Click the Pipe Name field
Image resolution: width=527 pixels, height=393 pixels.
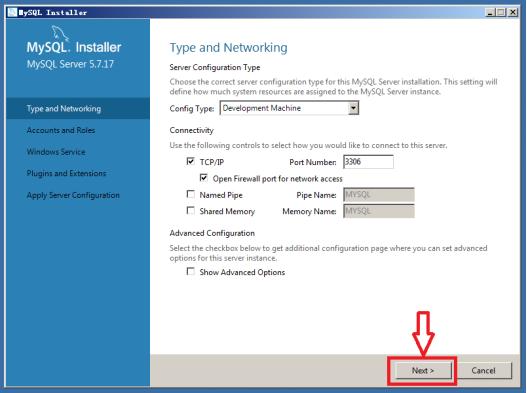coord(379,195)
